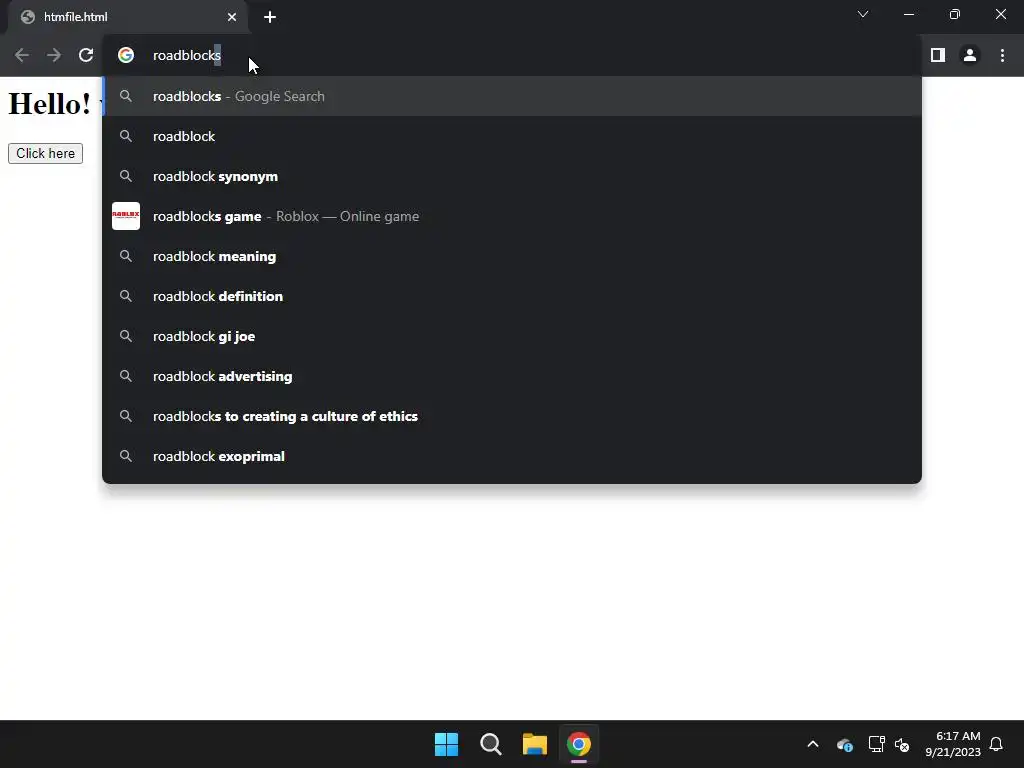The image size is (1024, 768).
Task: Pick the 'roadblock meaning' suggestion
Action: [x=512, y=256]
